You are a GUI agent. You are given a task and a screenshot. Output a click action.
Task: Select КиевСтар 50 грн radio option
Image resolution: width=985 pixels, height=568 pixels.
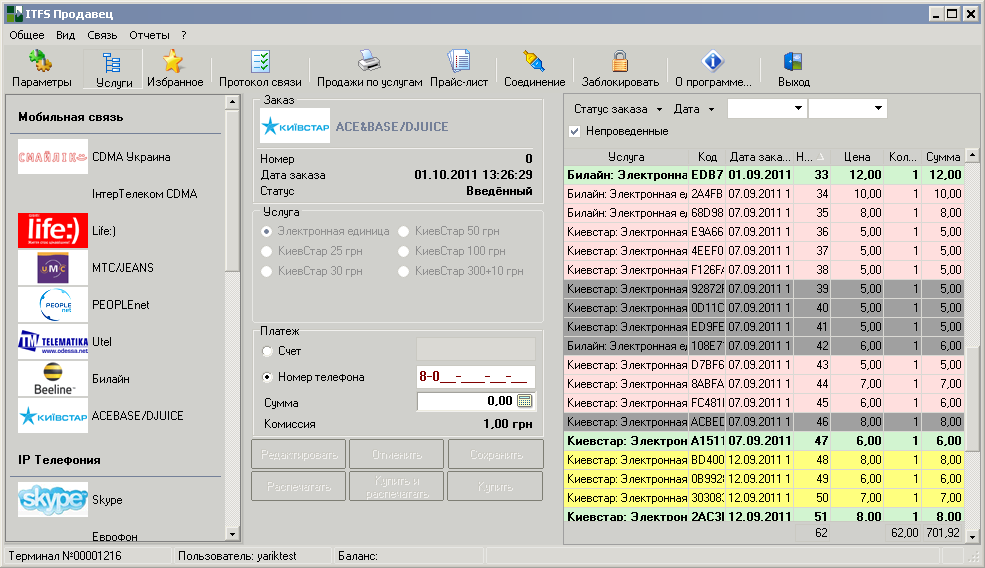[403, 231]
